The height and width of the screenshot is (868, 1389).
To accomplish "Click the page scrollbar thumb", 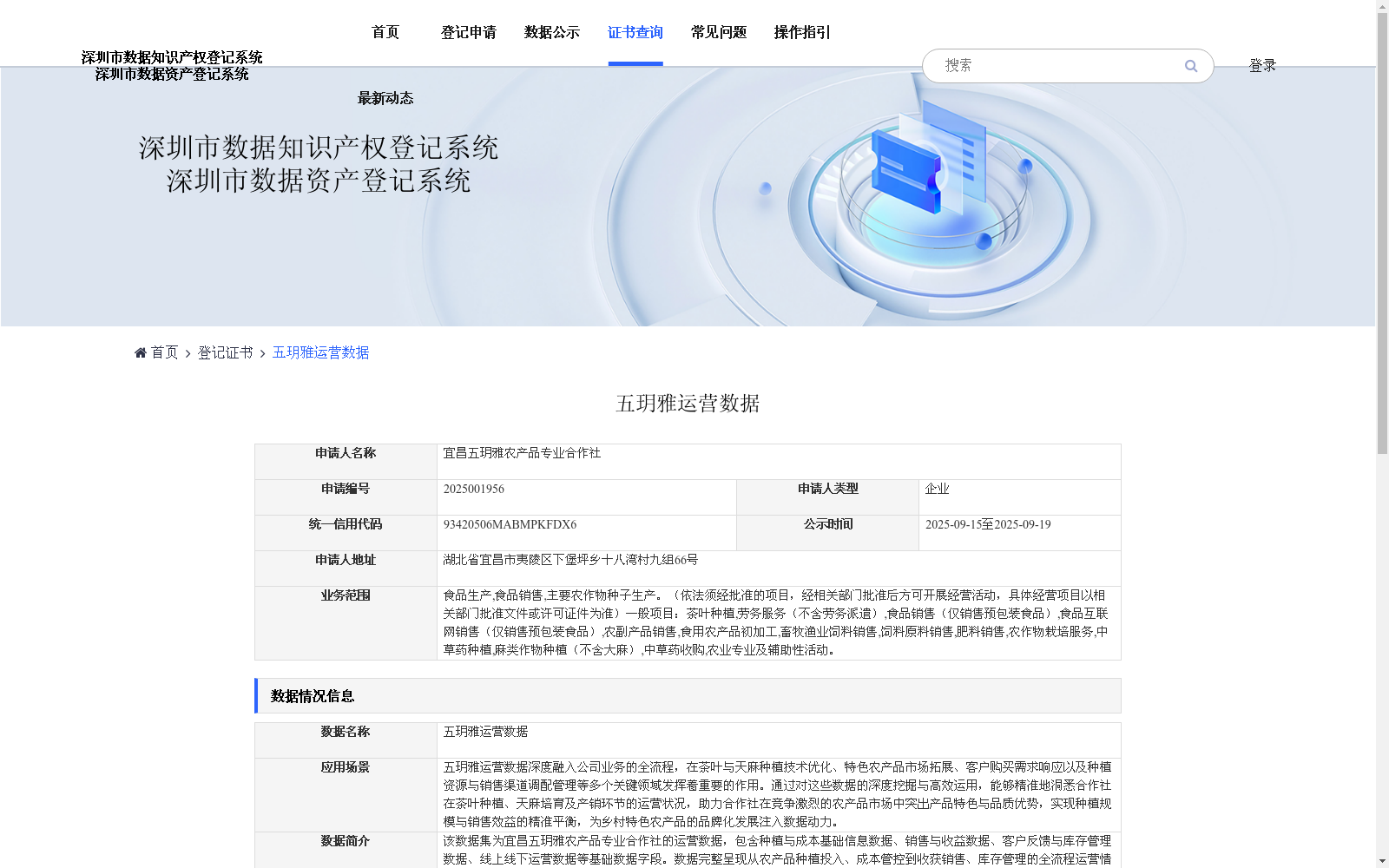I will point(1382,234).
